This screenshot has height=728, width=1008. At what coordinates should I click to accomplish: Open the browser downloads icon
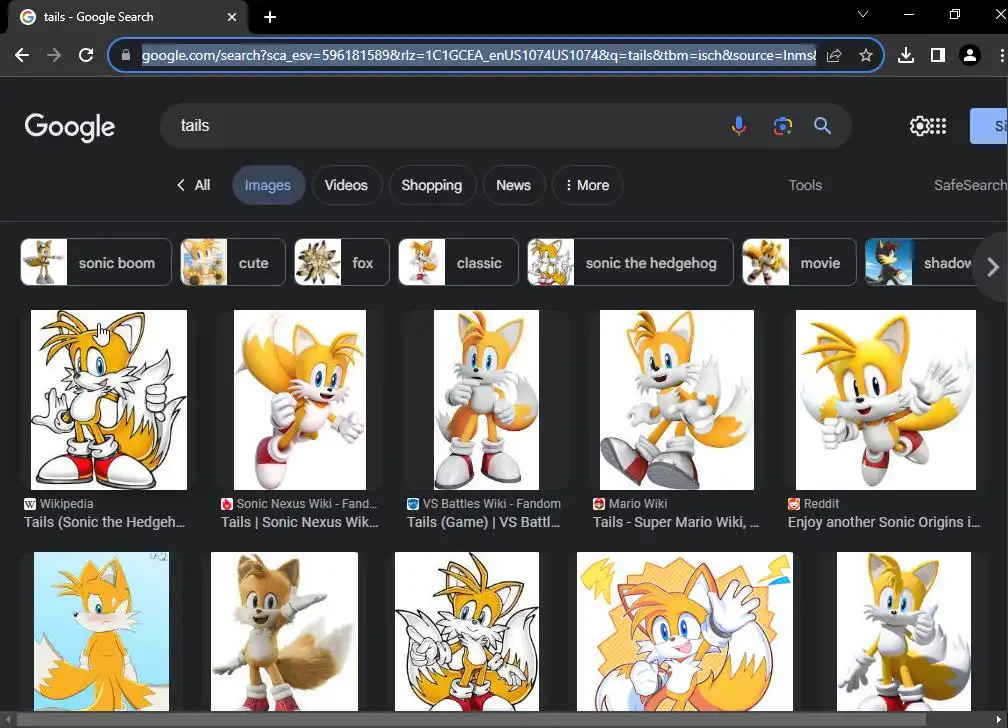click(906, 55)
